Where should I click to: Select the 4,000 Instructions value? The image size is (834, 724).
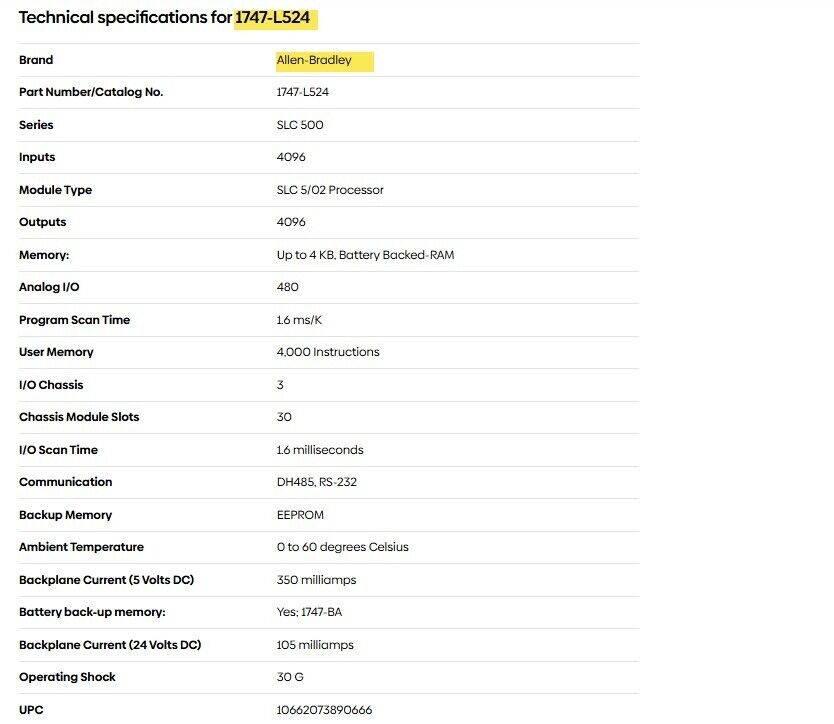[328, 352]
